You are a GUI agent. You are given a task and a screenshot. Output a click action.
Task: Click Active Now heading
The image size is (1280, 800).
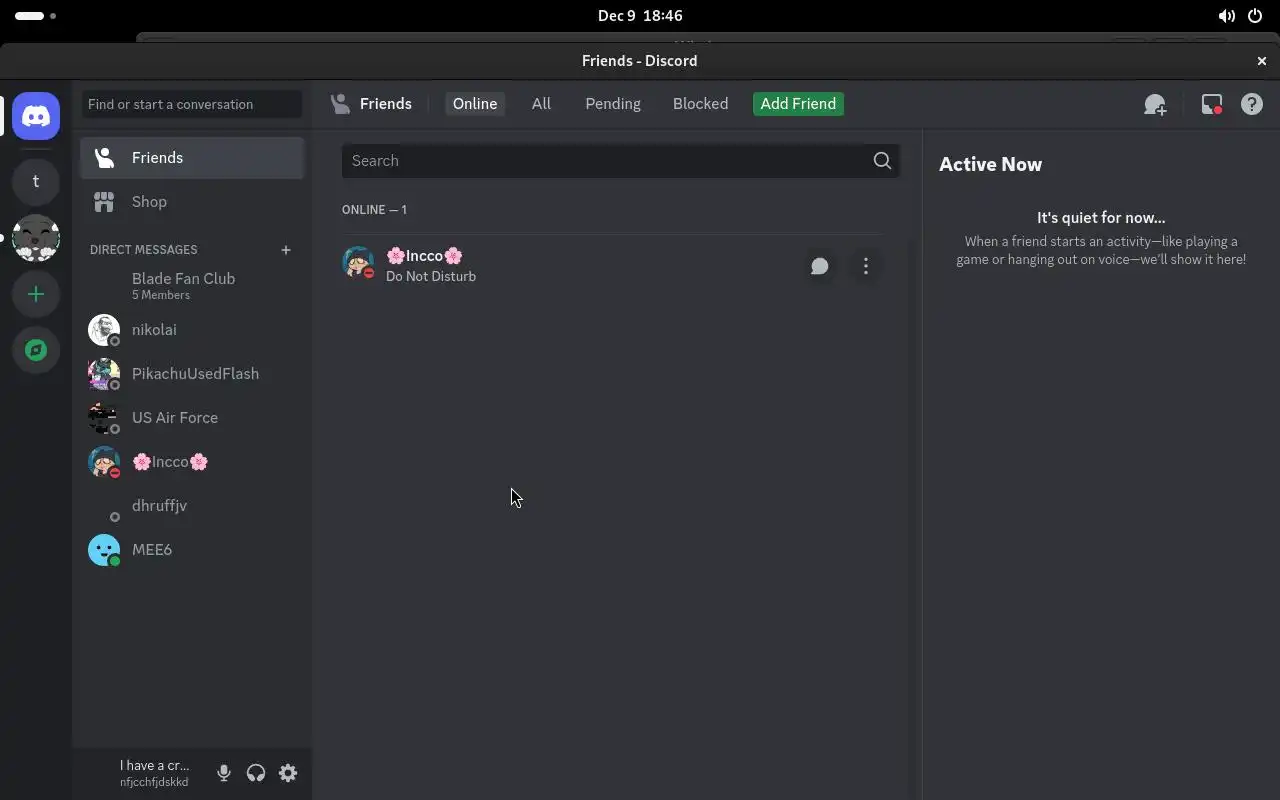click(x=990, y=164)
